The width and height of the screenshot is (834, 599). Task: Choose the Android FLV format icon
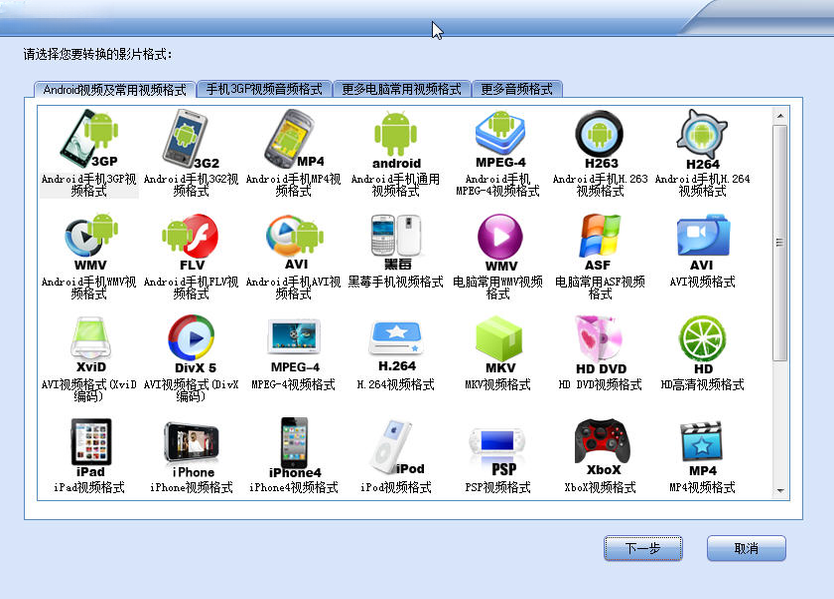[x=190, y=242]
